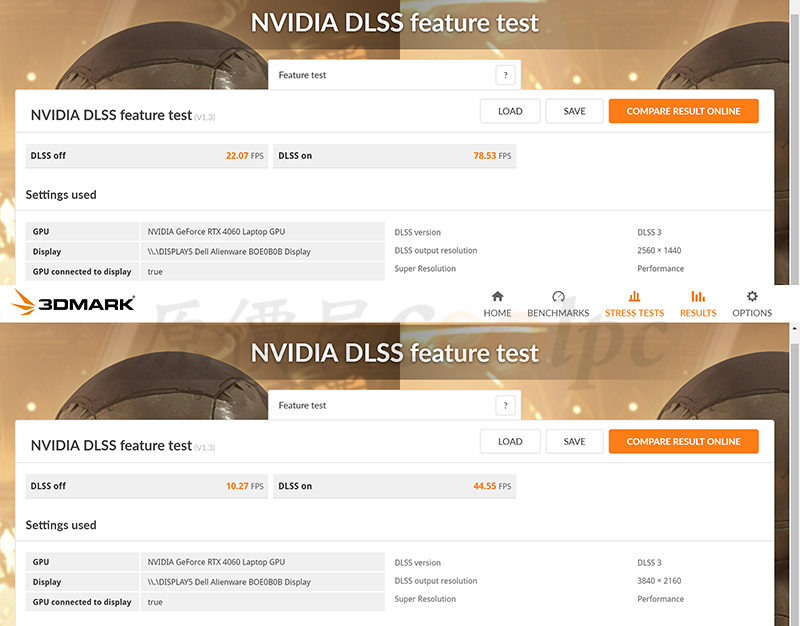Click the upper Settings used heading
This screenshot has width=800, height=626.
tap(61, 195)
